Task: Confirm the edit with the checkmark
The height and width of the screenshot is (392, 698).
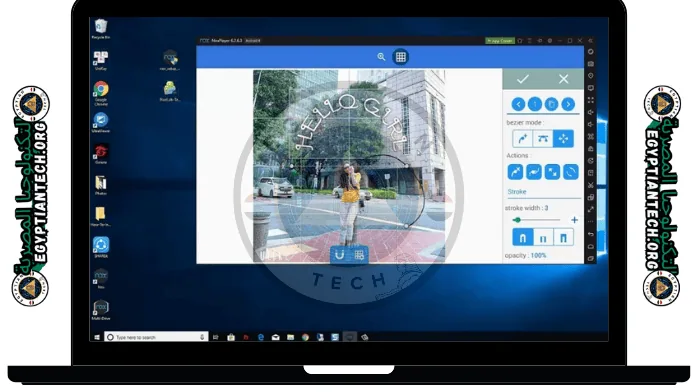Action: coord(523,79)
